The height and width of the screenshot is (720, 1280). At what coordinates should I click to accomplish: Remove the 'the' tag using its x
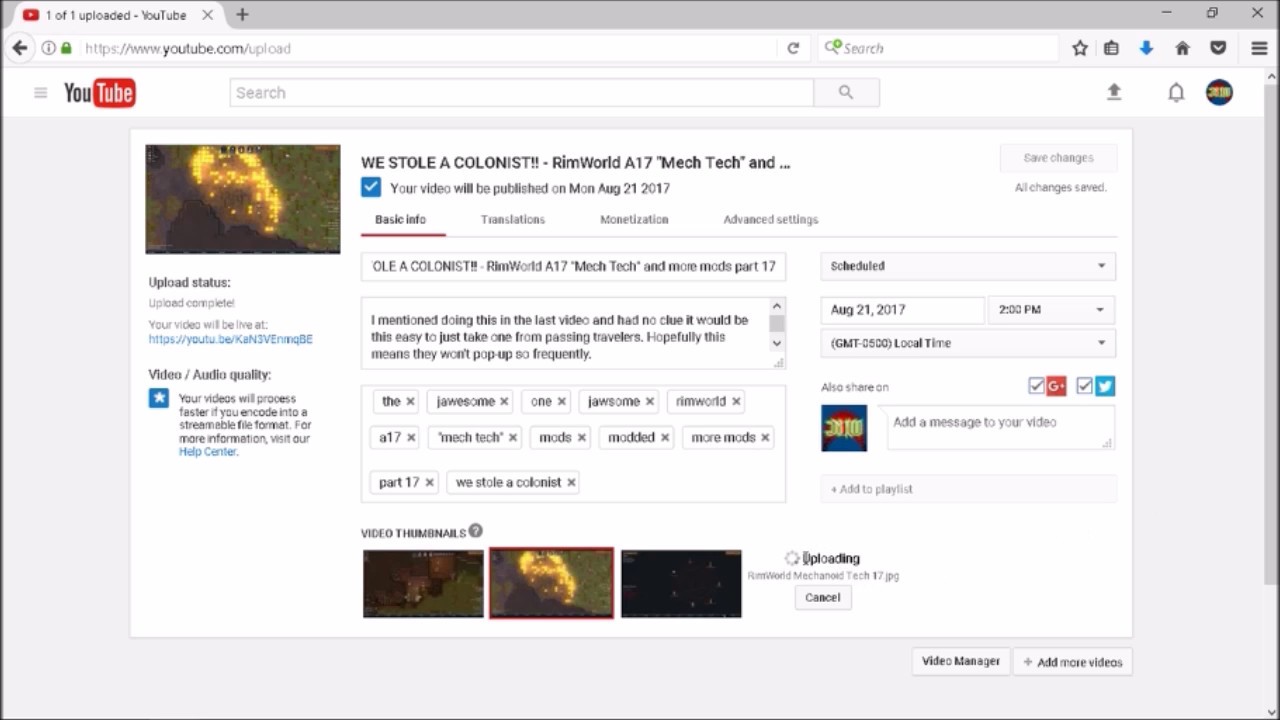tap(411, 402)
